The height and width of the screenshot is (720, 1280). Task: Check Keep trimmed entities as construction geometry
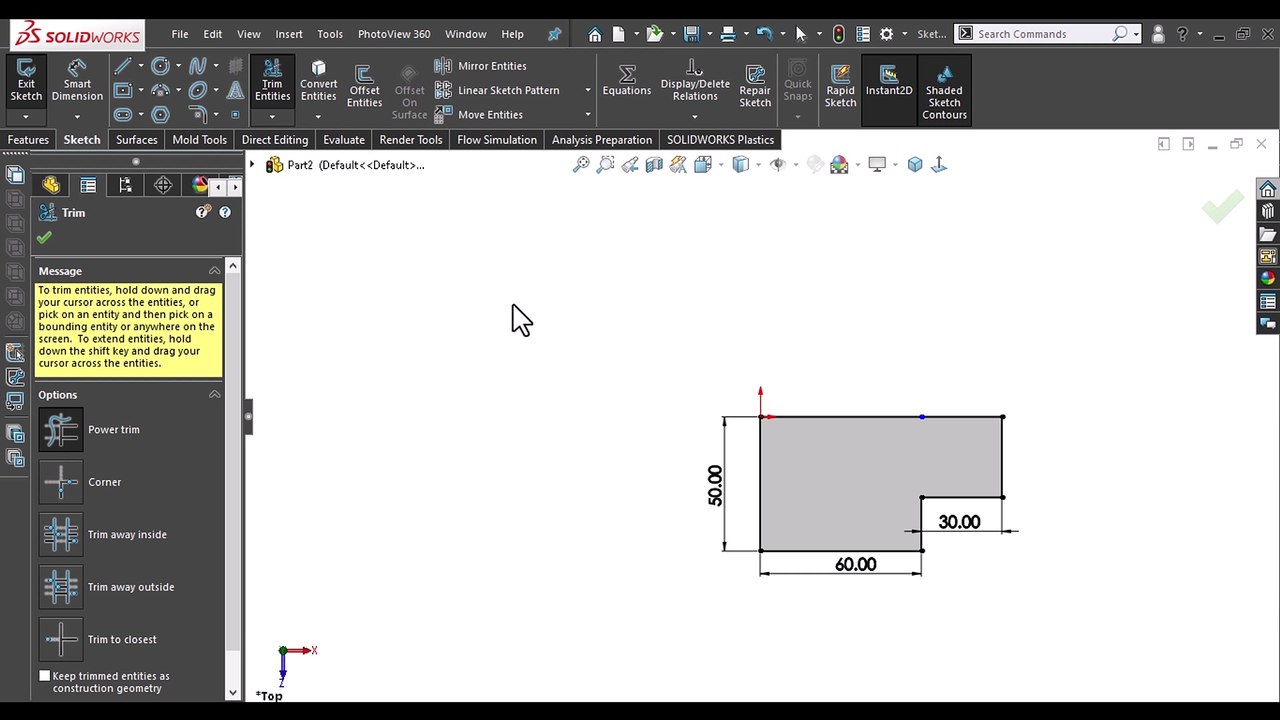click(44, 676)
